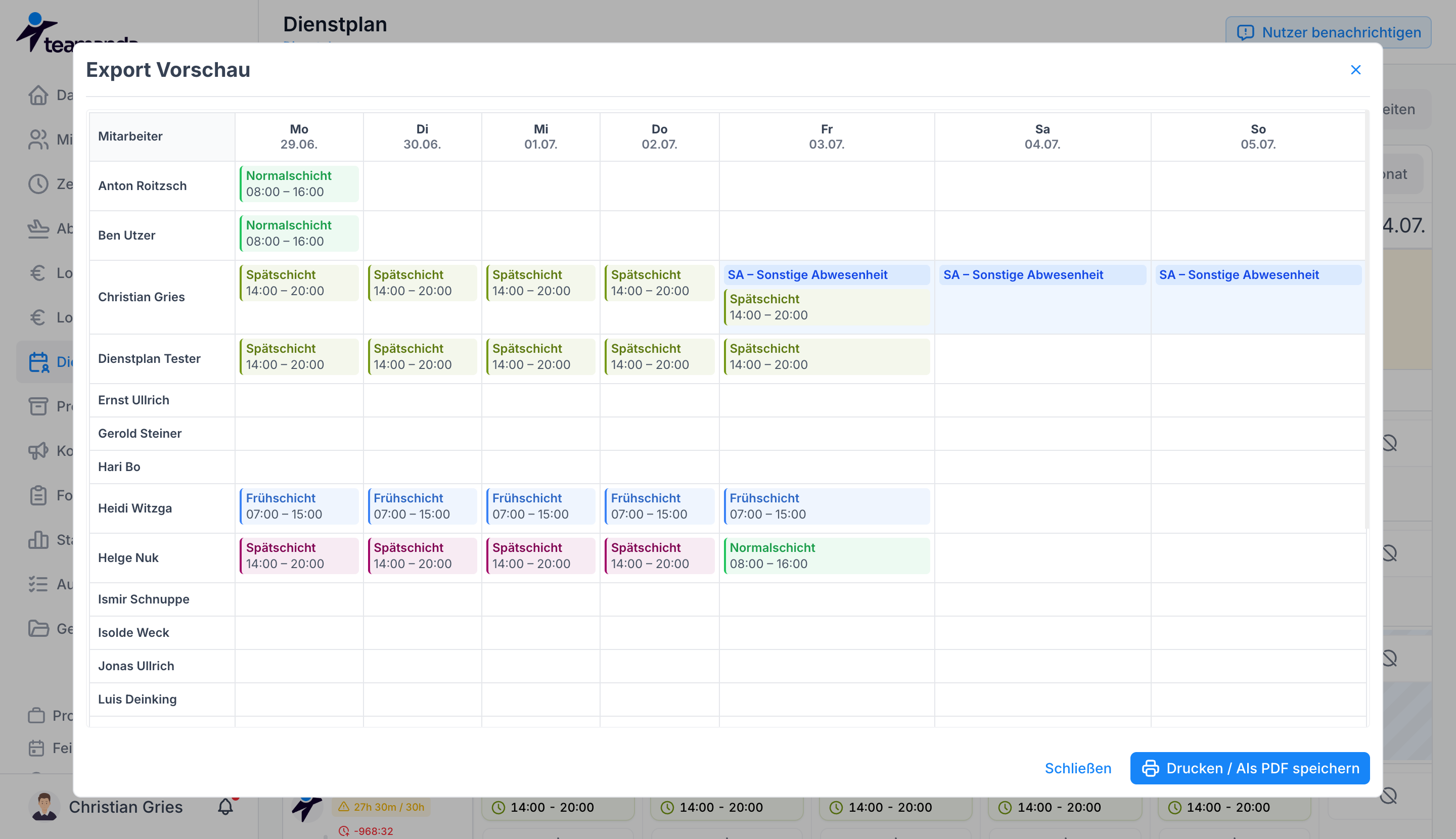Viewport: 1456px width, 839px height.
Task: Open the clipboard forms icon in sidebar
Action: (x=38, y=495)
